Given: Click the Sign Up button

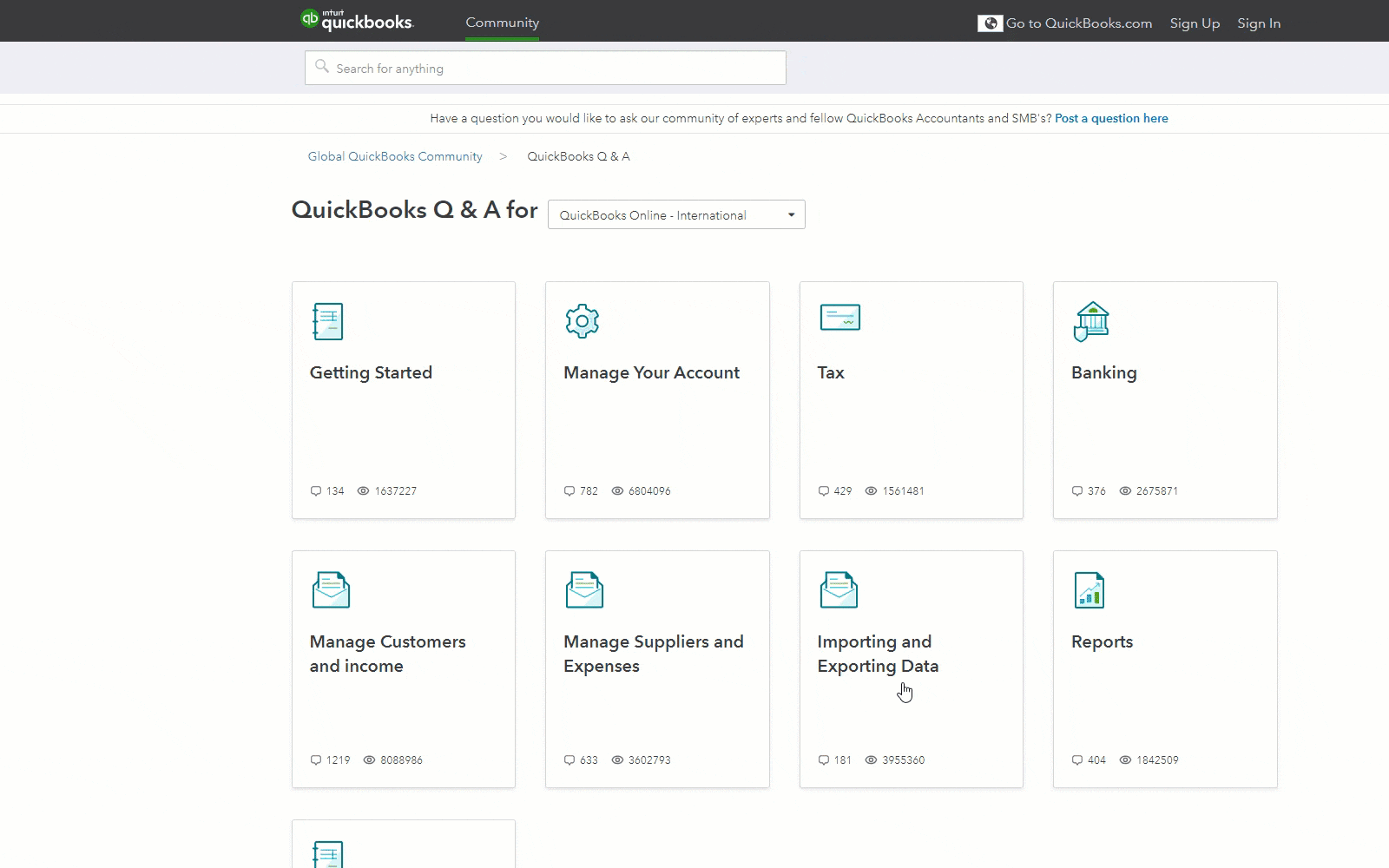Looking at the screenshot, I should [x=1194, y=23].
